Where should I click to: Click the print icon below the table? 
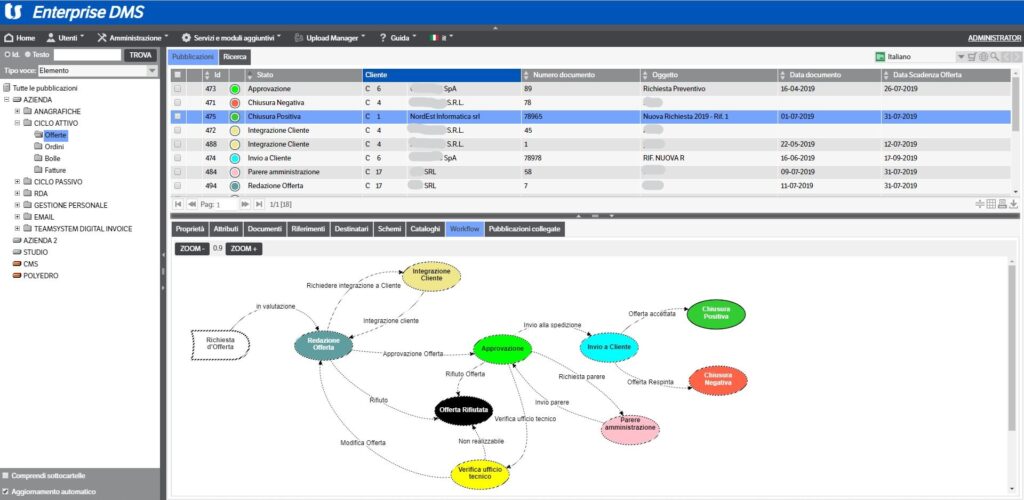coord(1002,204)
